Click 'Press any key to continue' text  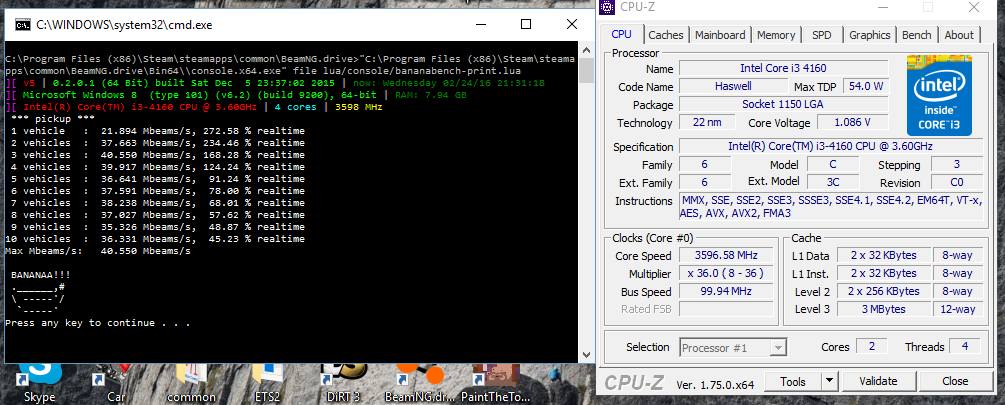[97, 323]
